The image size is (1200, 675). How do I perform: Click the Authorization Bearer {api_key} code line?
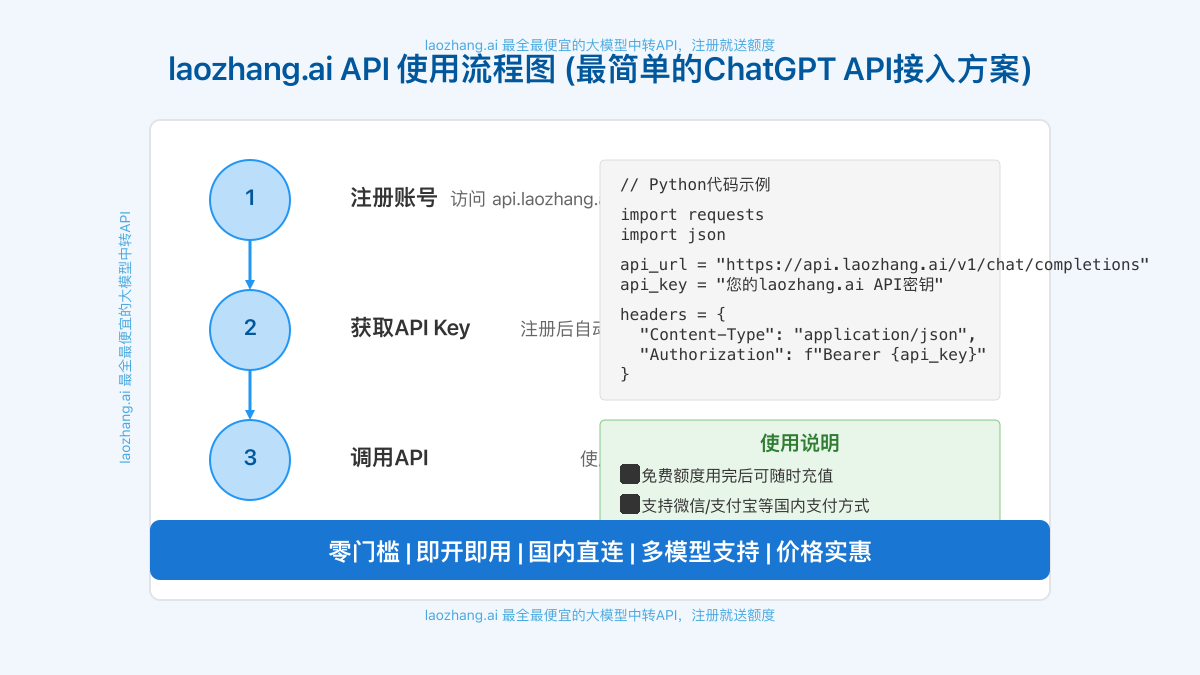click(813, 354)
